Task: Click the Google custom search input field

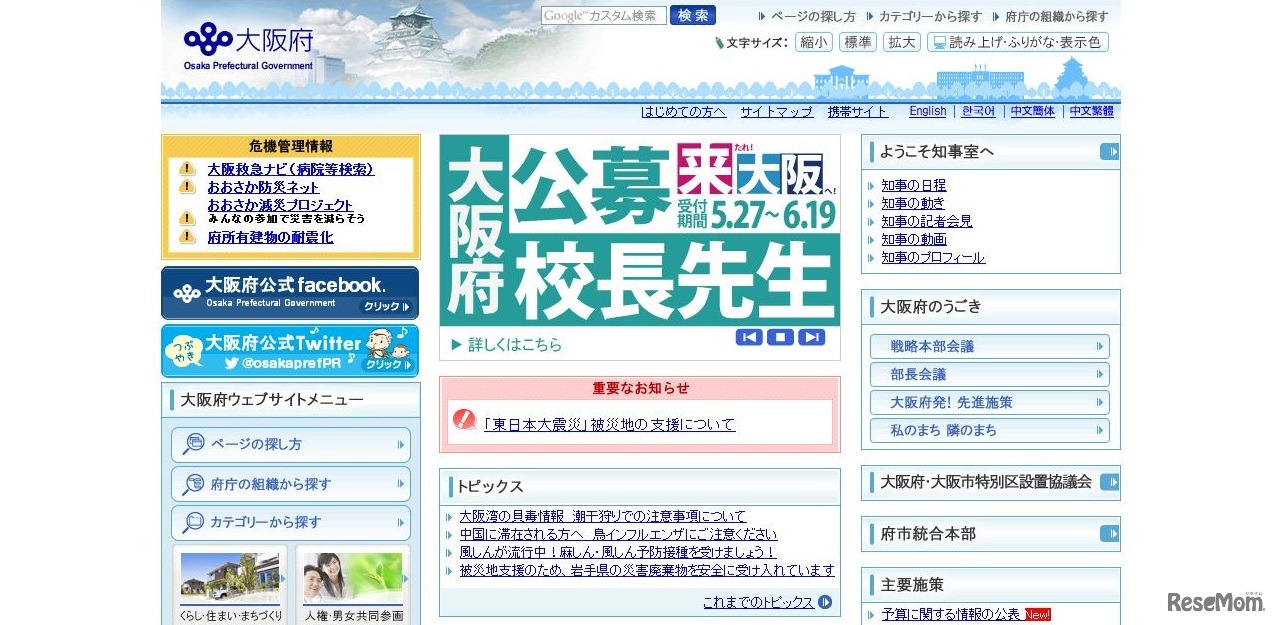Action: pyautogui.click(x=604, y=16)
